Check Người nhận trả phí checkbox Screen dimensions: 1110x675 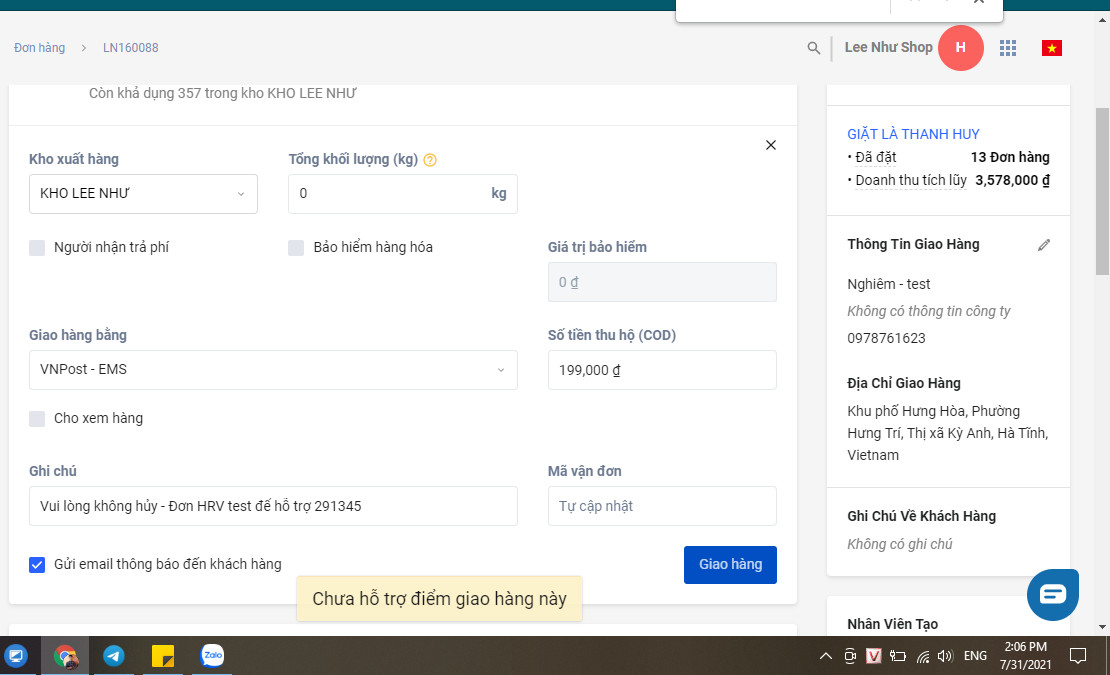coord(37,248)
